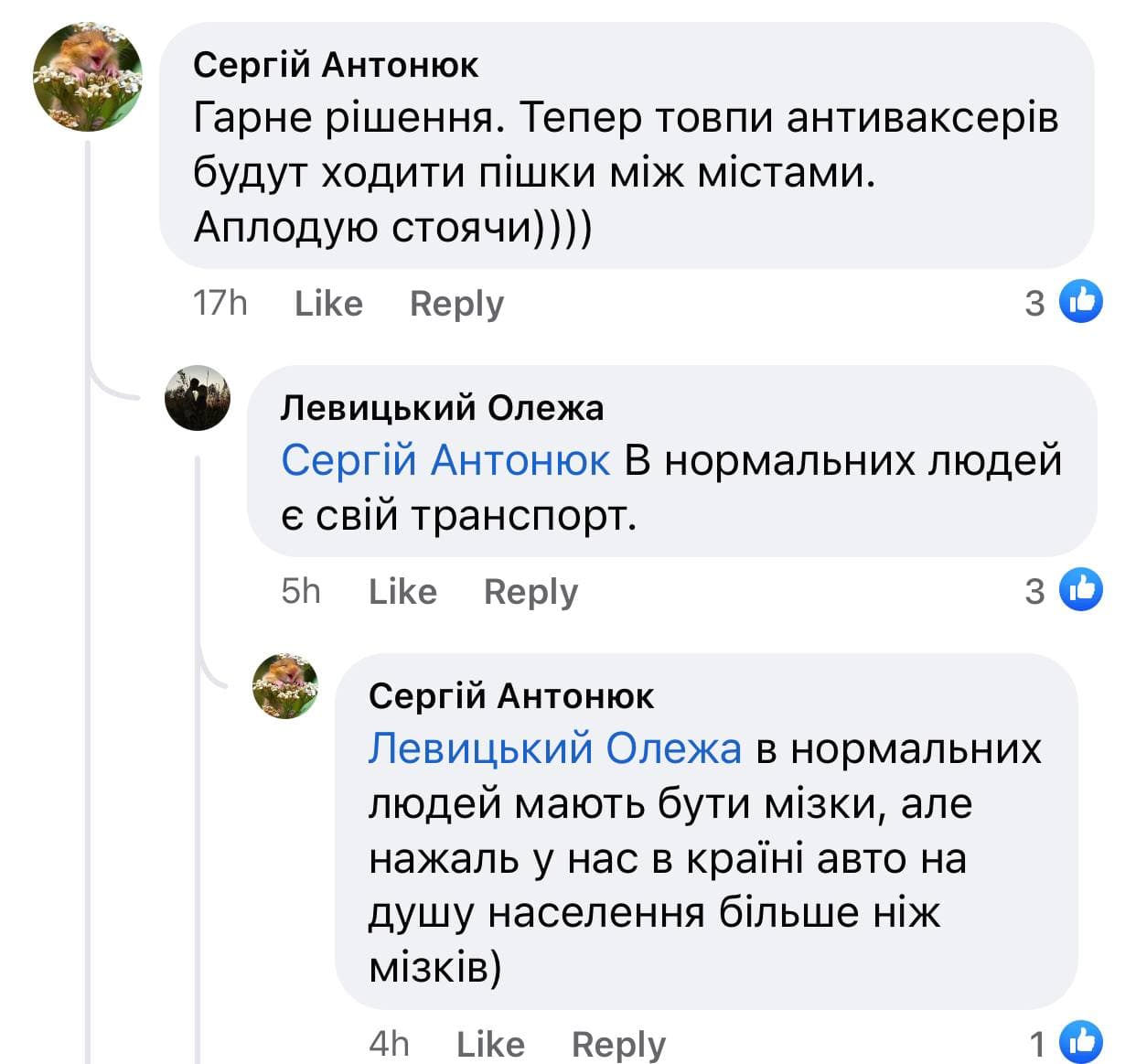This screenshot has height=1064, width=1136.
Task: Like Левицький Олежа's reply
Action: (402, 591)
